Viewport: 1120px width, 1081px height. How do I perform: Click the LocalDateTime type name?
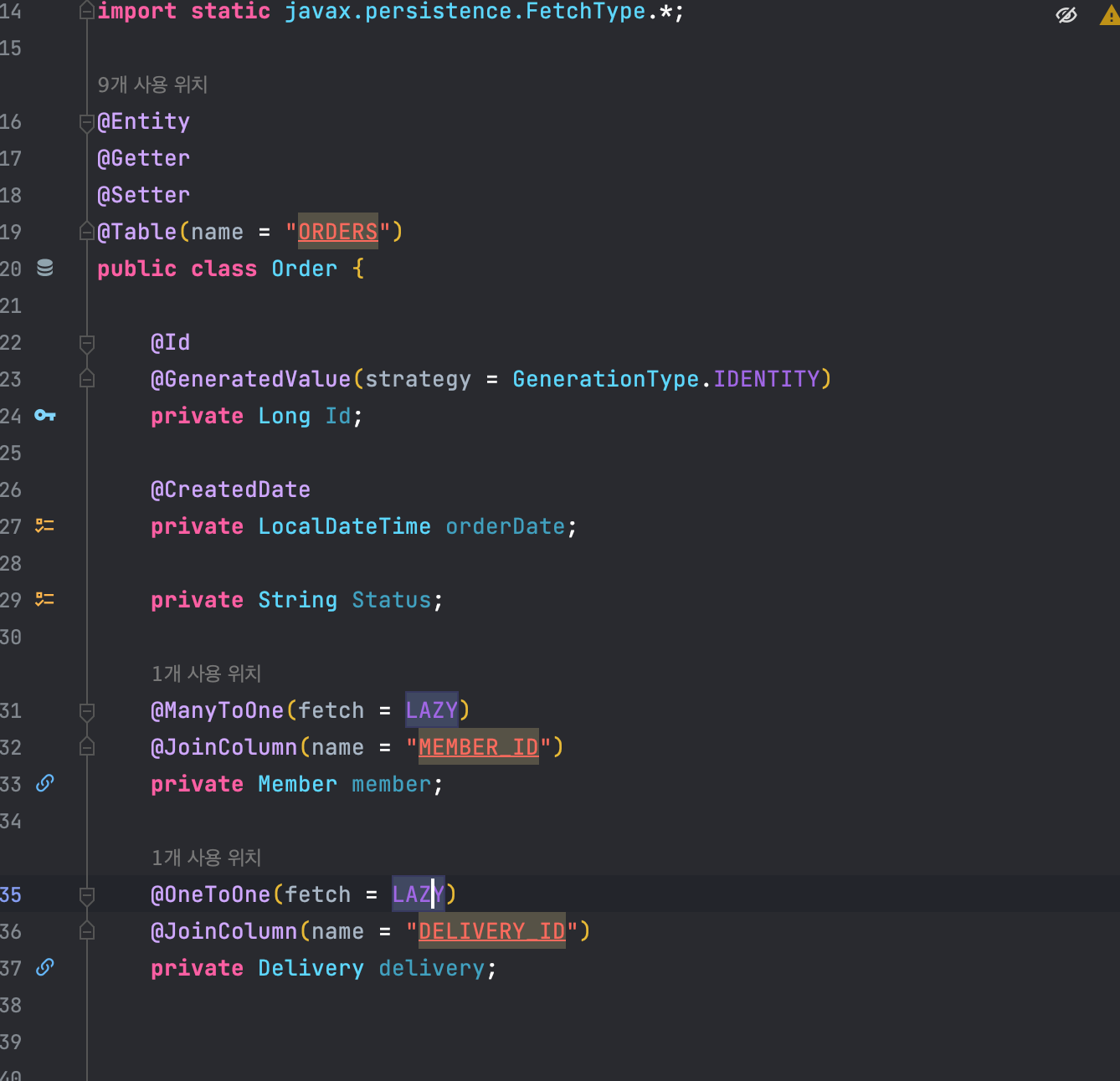344,525
